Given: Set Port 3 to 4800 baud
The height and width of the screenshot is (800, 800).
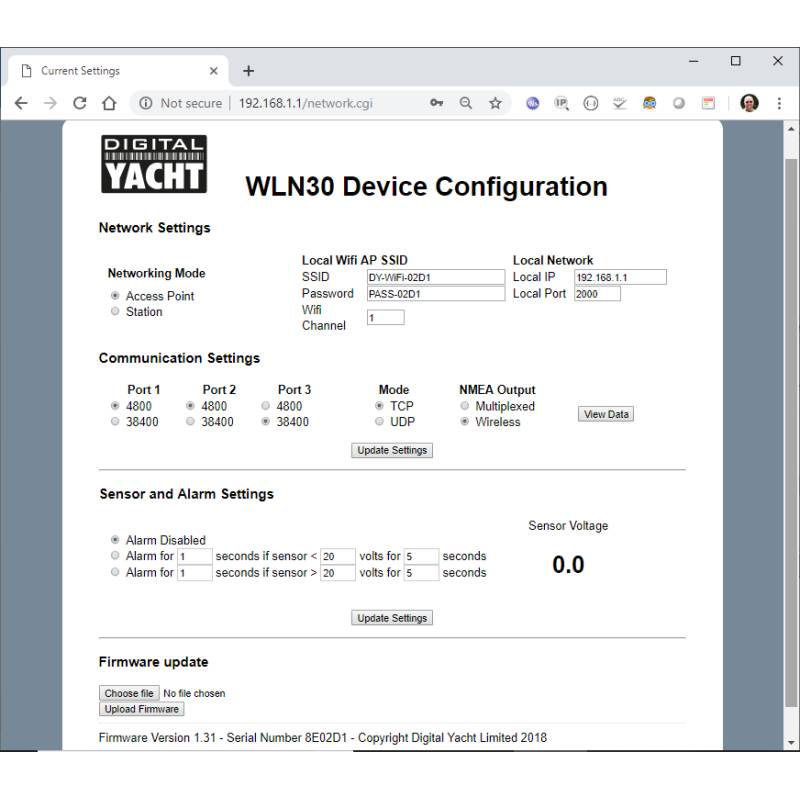Looking at the screenshot, I should pos(266,406).
